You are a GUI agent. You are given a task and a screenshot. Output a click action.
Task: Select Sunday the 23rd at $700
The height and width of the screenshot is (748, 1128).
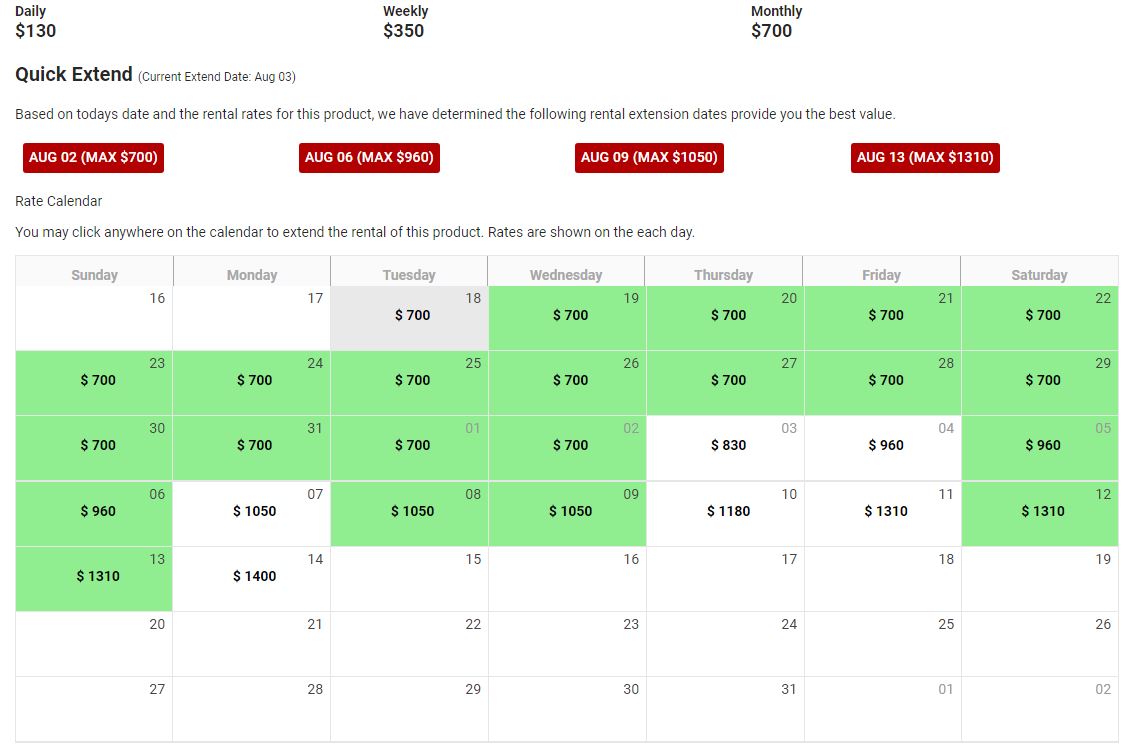(x=93, y=381)
